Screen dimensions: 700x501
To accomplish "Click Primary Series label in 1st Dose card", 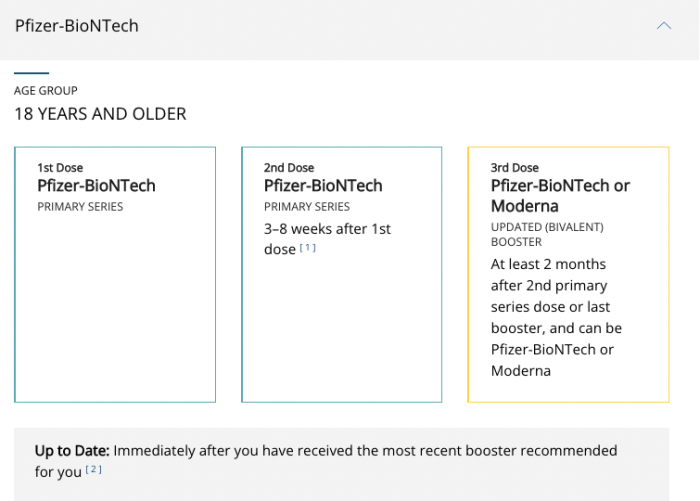I will click(x=80, y=207).
